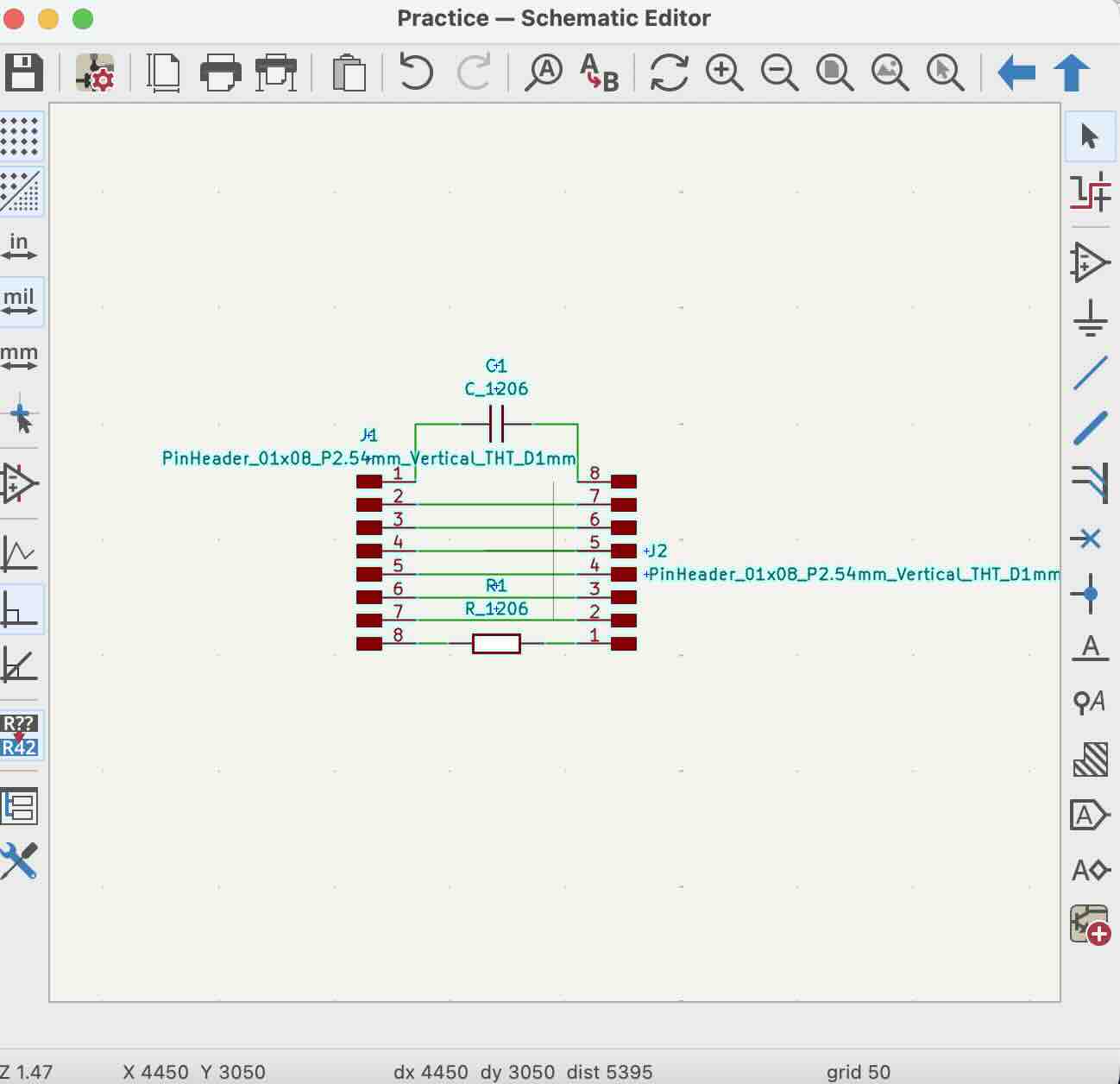
Task: Zoom to fit objects
Action: coord(890,72)
